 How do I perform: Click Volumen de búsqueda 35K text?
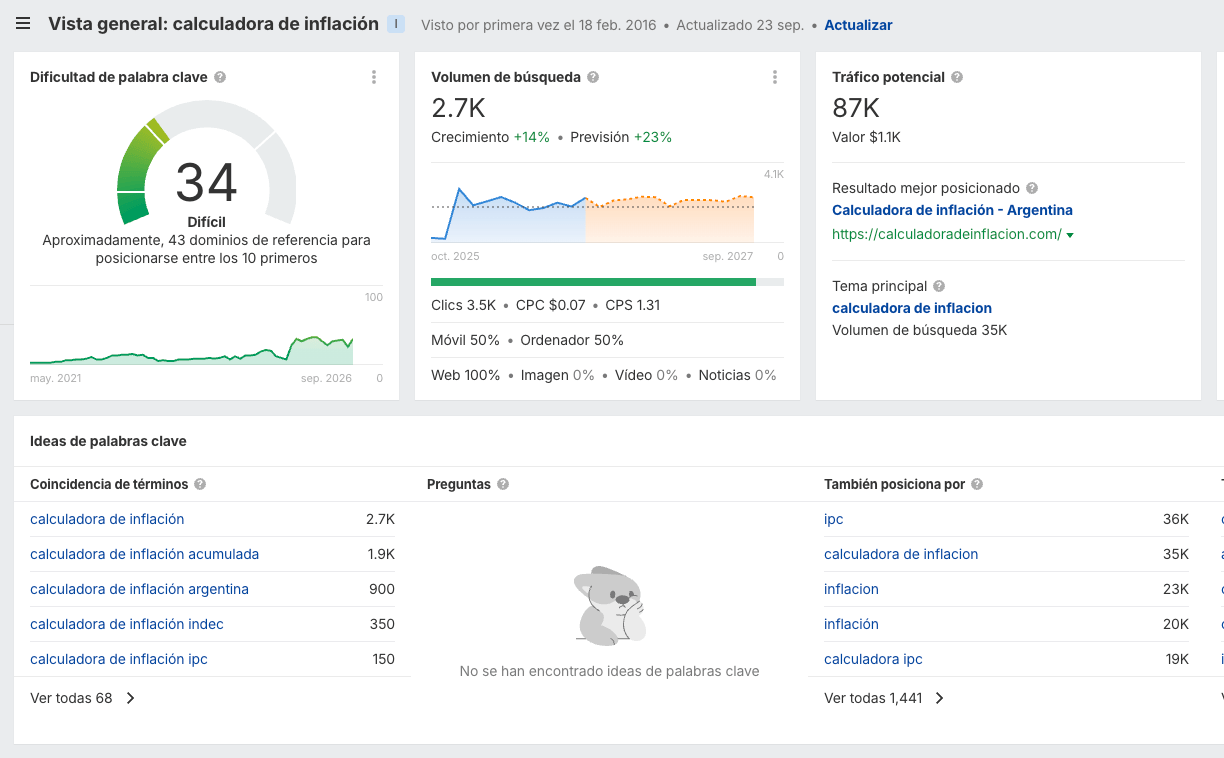pyautogui.click(x=919, y=330)
